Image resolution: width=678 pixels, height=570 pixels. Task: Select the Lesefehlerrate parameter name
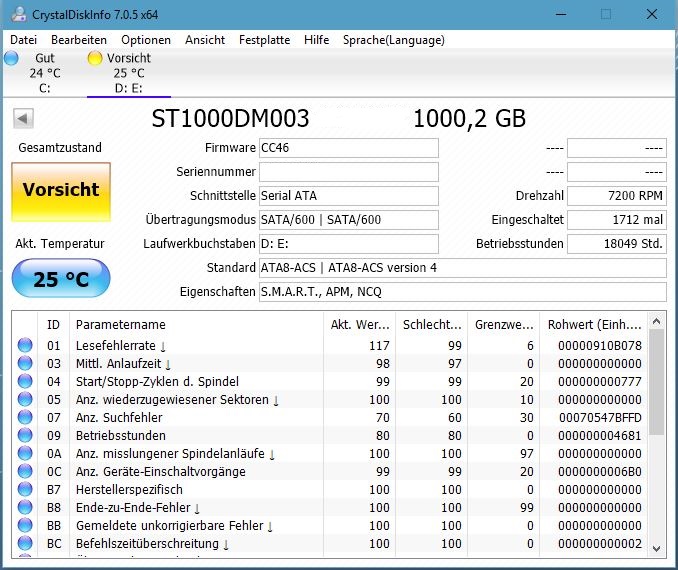click(x=115, y=346)
